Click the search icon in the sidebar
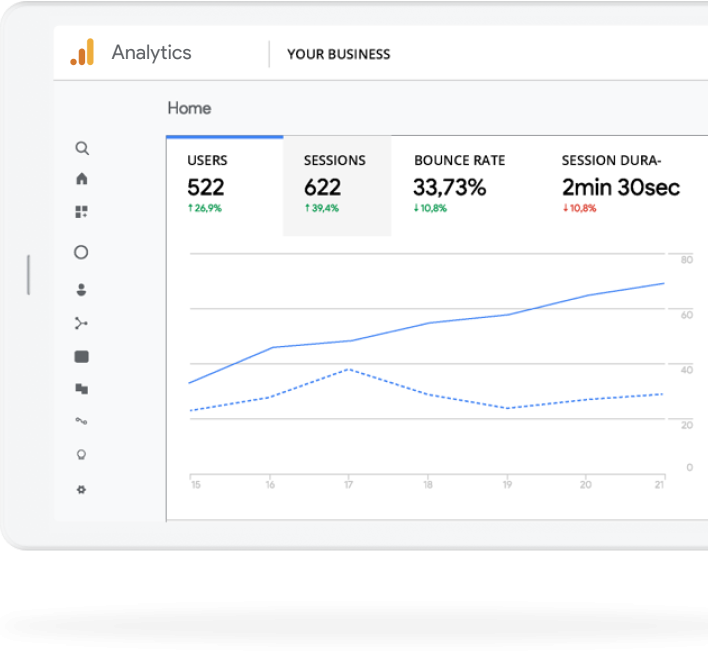 pyautogui.click(x=82, y=148)
